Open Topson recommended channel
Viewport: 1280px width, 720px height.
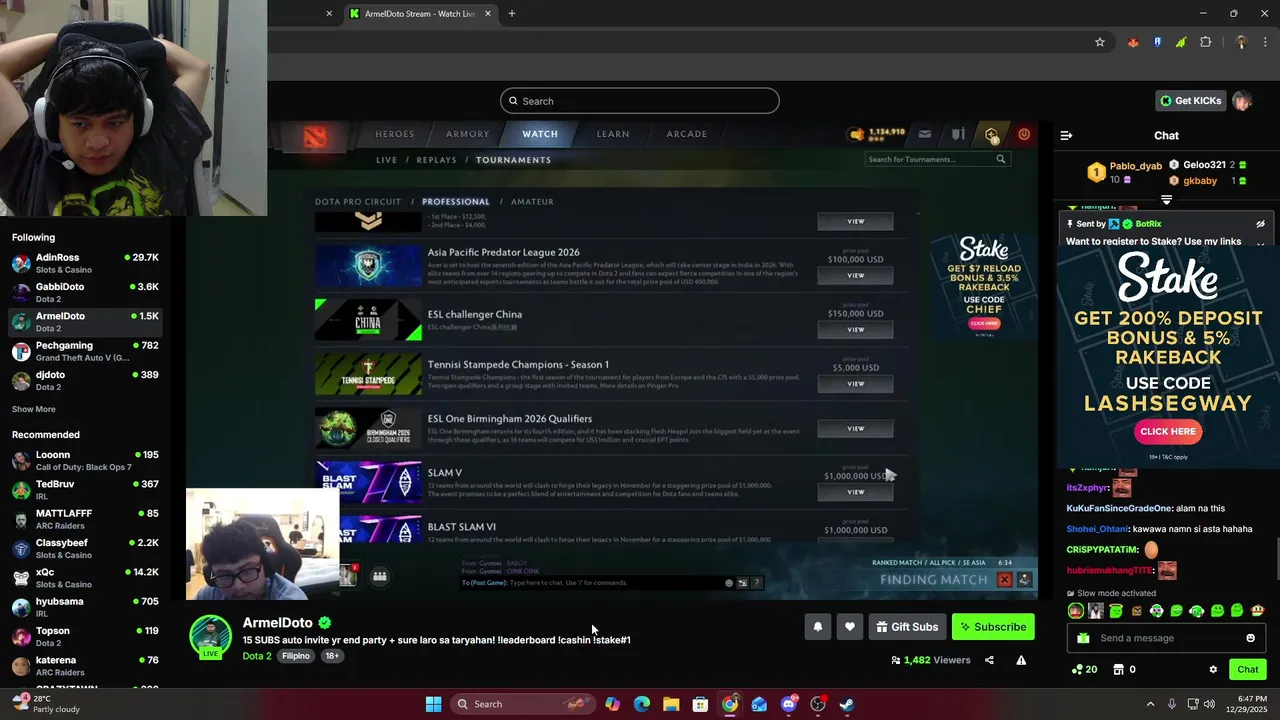pos(85,636)
